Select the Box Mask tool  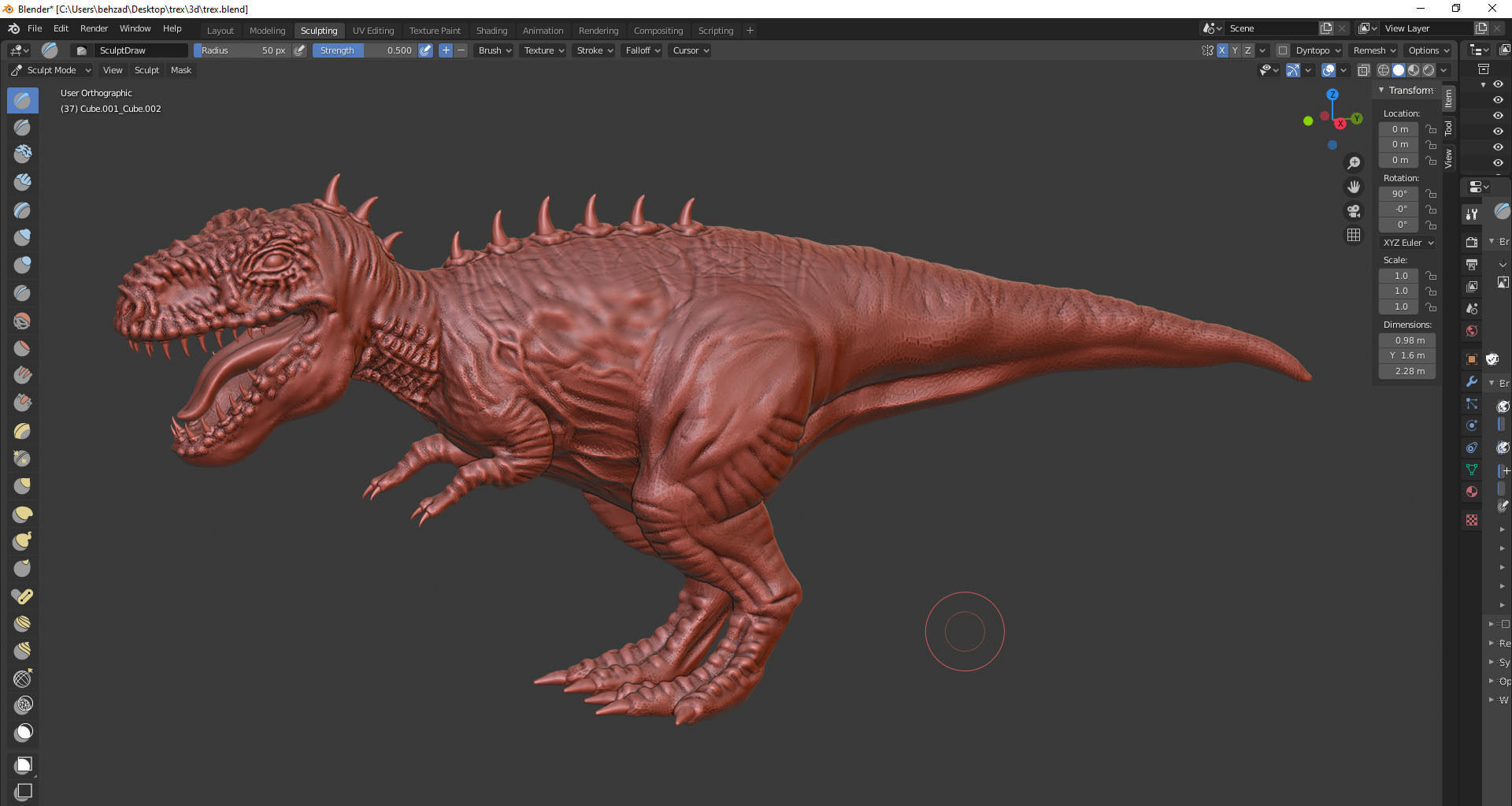click(x=23, y=764)
